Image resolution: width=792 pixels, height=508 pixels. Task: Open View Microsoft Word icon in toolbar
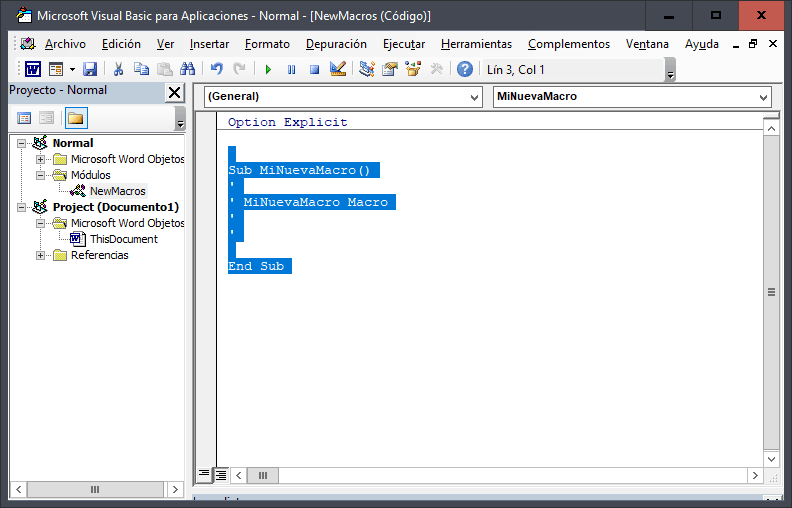pos(33,69)
